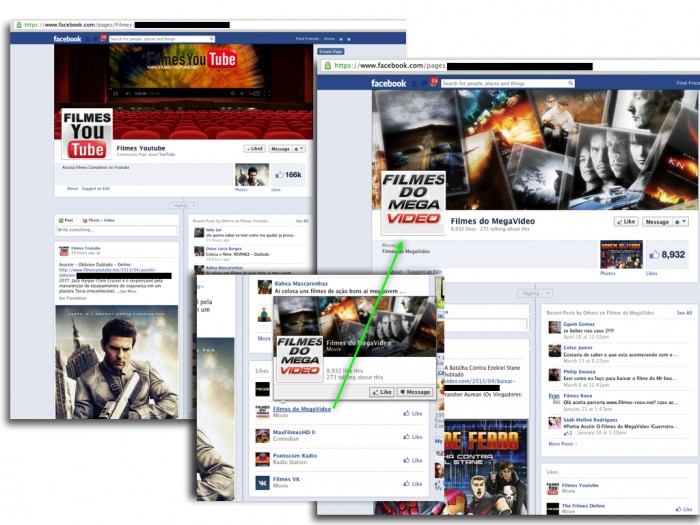Click Like button on MegaVideo page header

coord(626,221)
